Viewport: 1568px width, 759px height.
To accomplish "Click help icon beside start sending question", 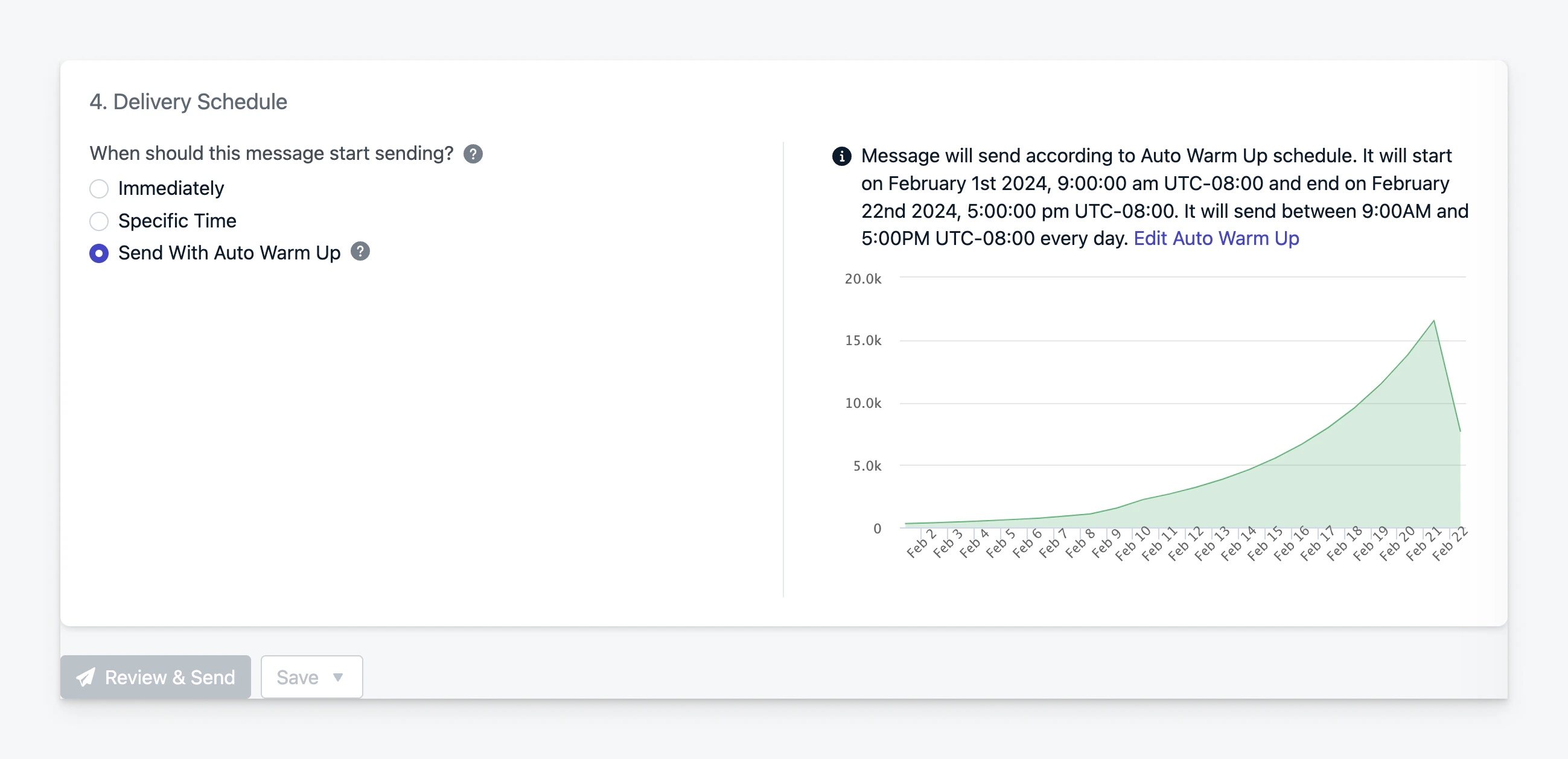I will pos(473,154).
